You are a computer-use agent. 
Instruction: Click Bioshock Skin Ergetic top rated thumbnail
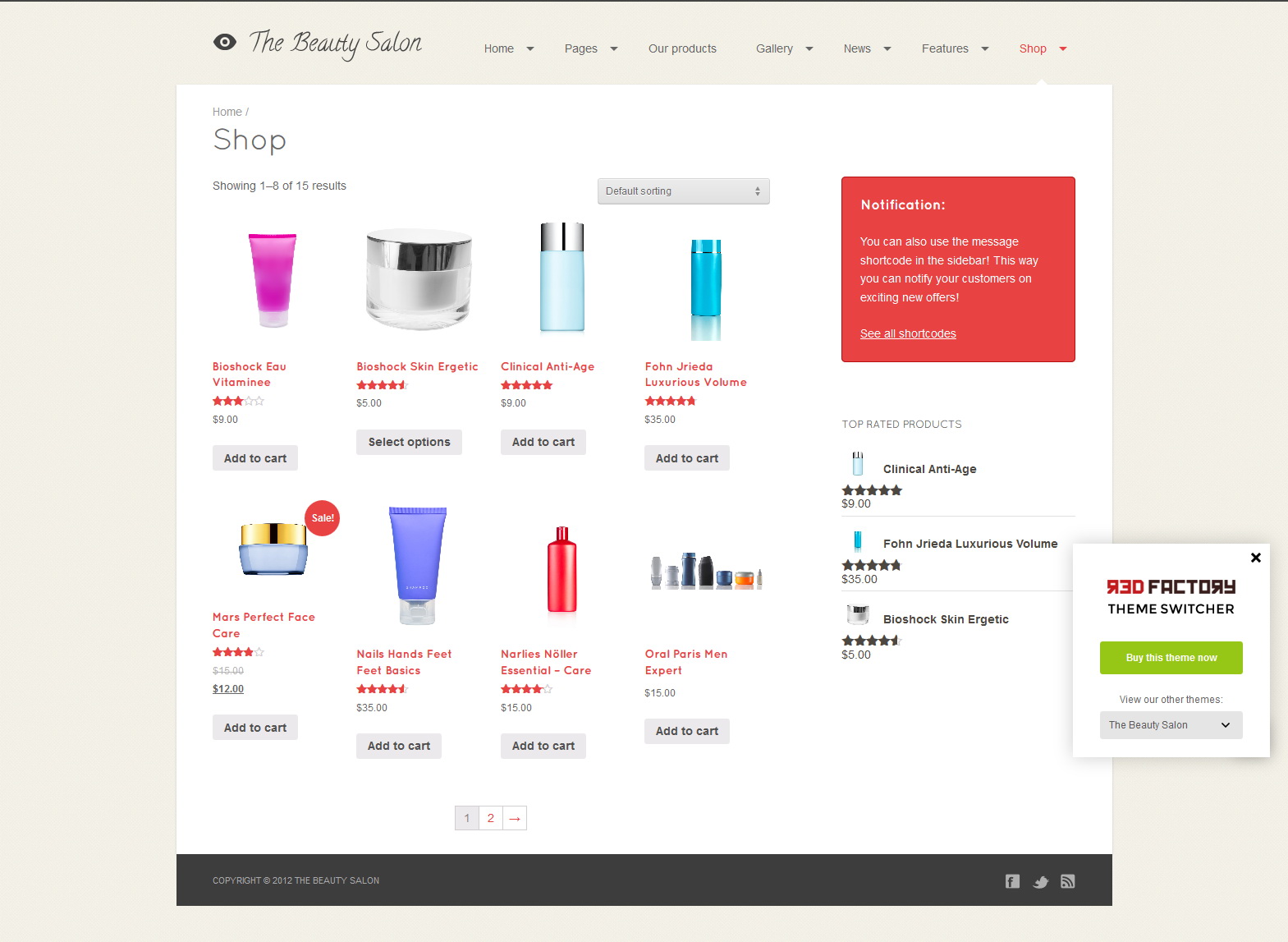(x=858, y=614)
